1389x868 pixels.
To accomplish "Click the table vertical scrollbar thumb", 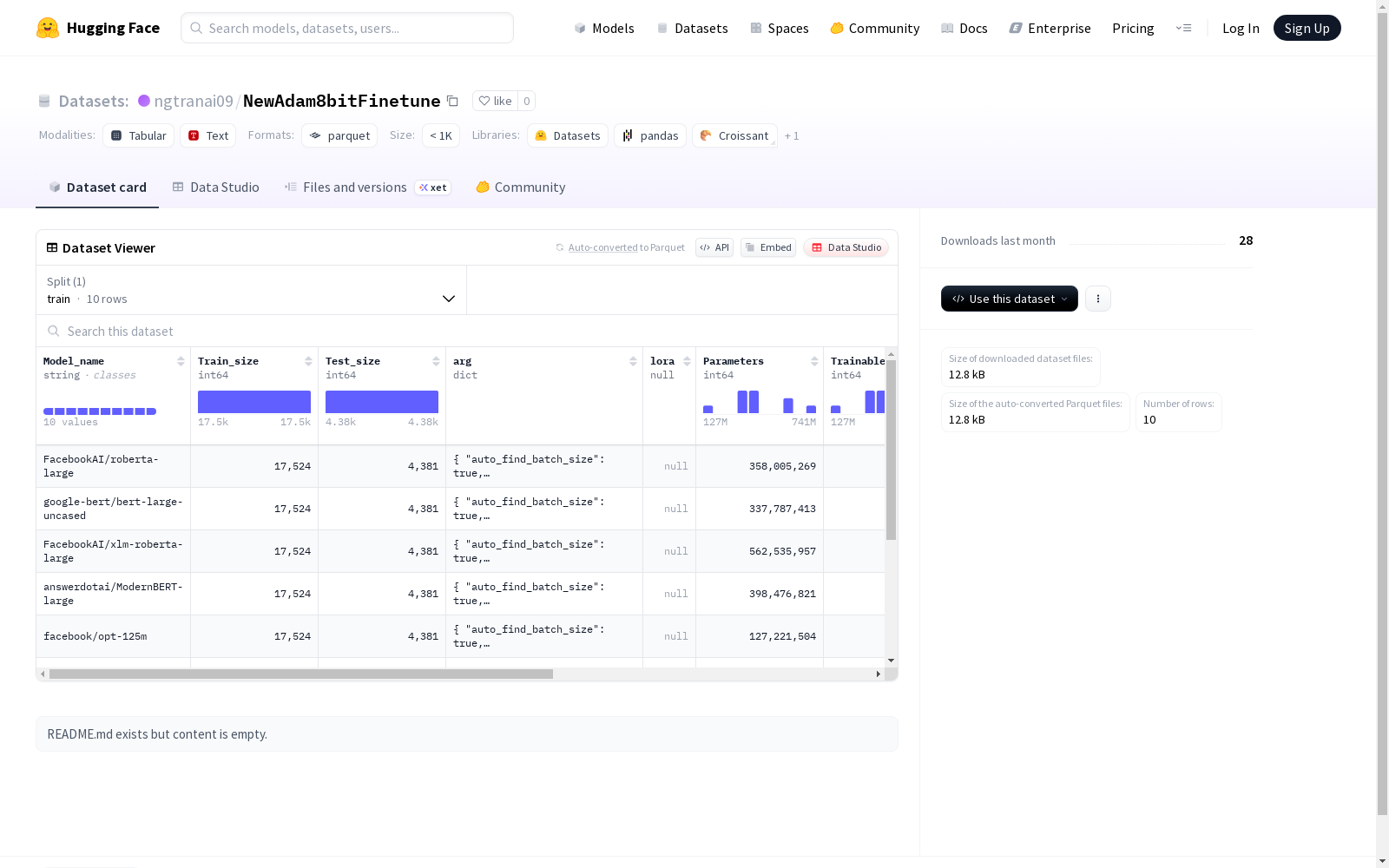I will tap(891, 450).
